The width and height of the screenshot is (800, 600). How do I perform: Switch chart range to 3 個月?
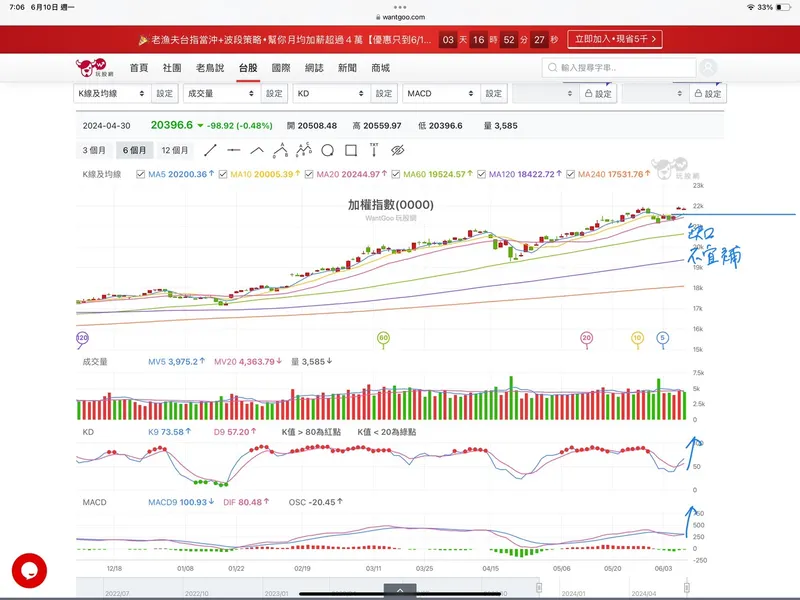pyautogui.click(x=94, y=150)
